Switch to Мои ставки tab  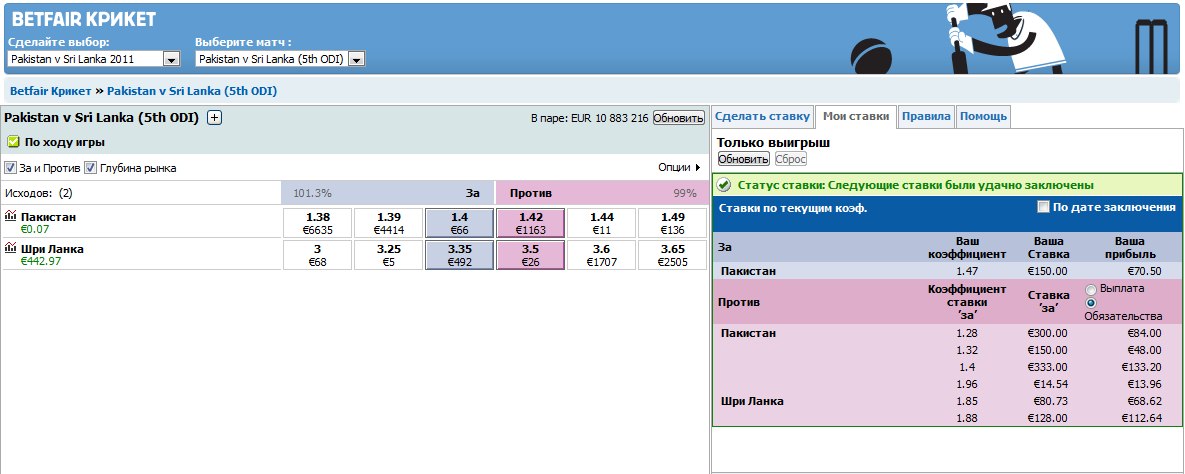pyautogui.click(x=855, y=116)
